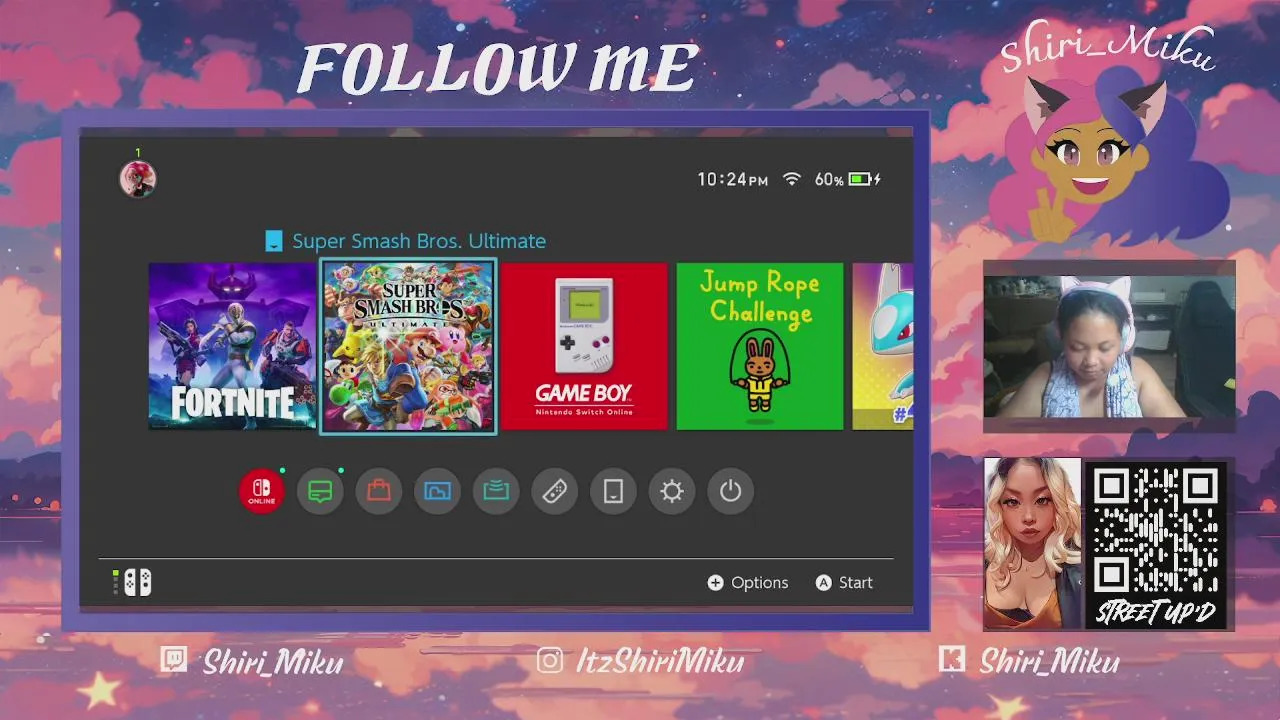Open the user profile avatar icon
Screen dimensions: 1280x720
coord(138,179)
